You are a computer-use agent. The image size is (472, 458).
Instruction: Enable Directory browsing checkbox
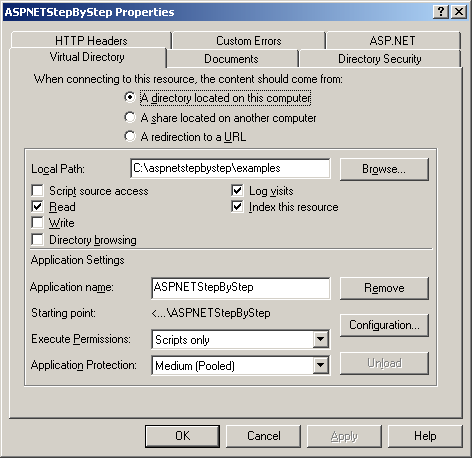pos(37,239)
